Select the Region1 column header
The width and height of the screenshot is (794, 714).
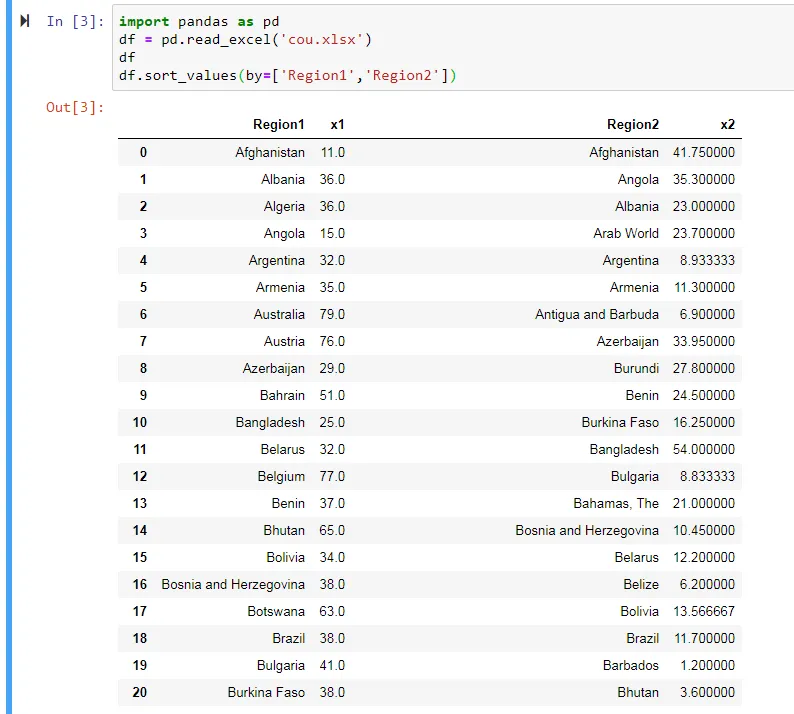pos(279,125)
